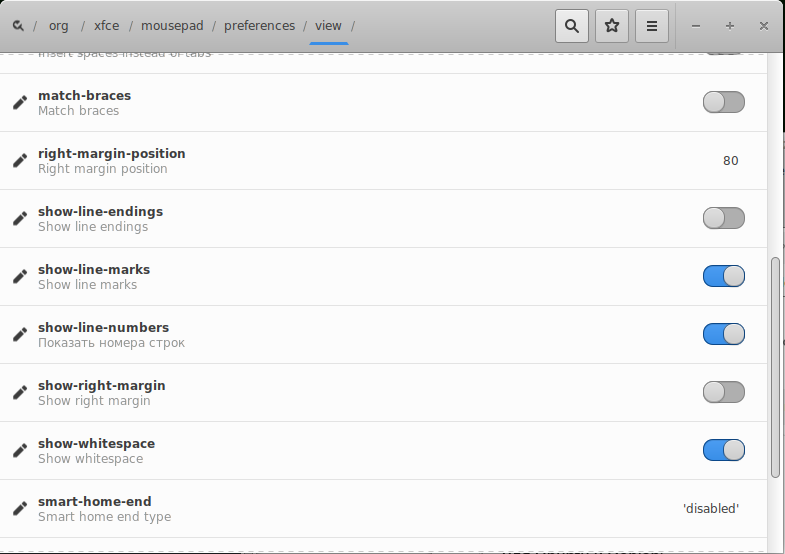Open the hamburger menu button
This screenshot has height=554, width=785.
pyautogui.click(x=652, y=26)
